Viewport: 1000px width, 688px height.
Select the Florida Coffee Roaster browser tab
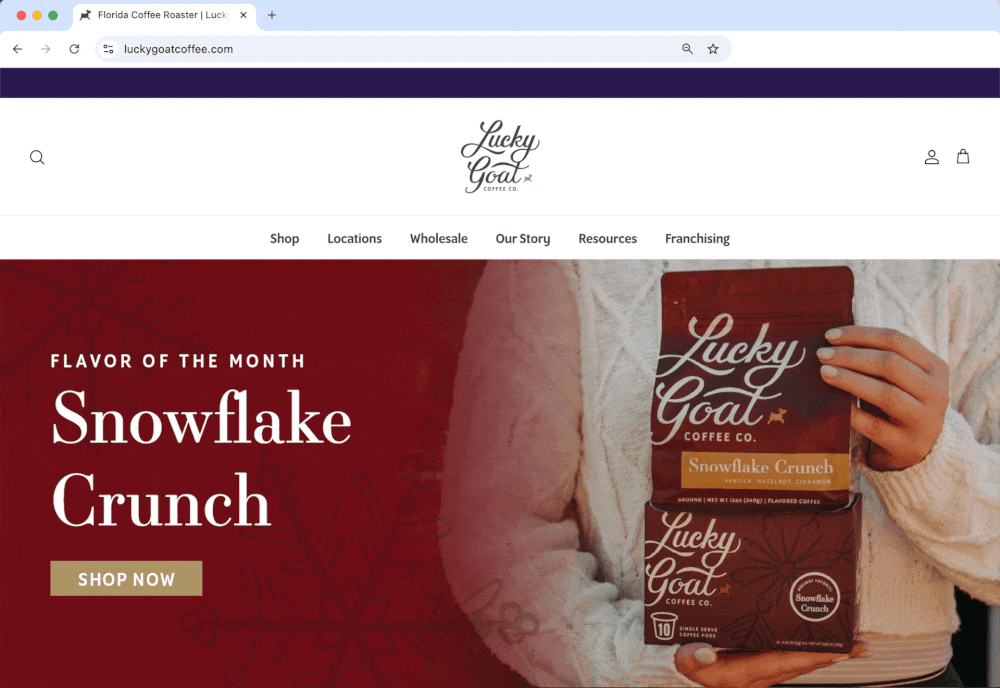165,15
